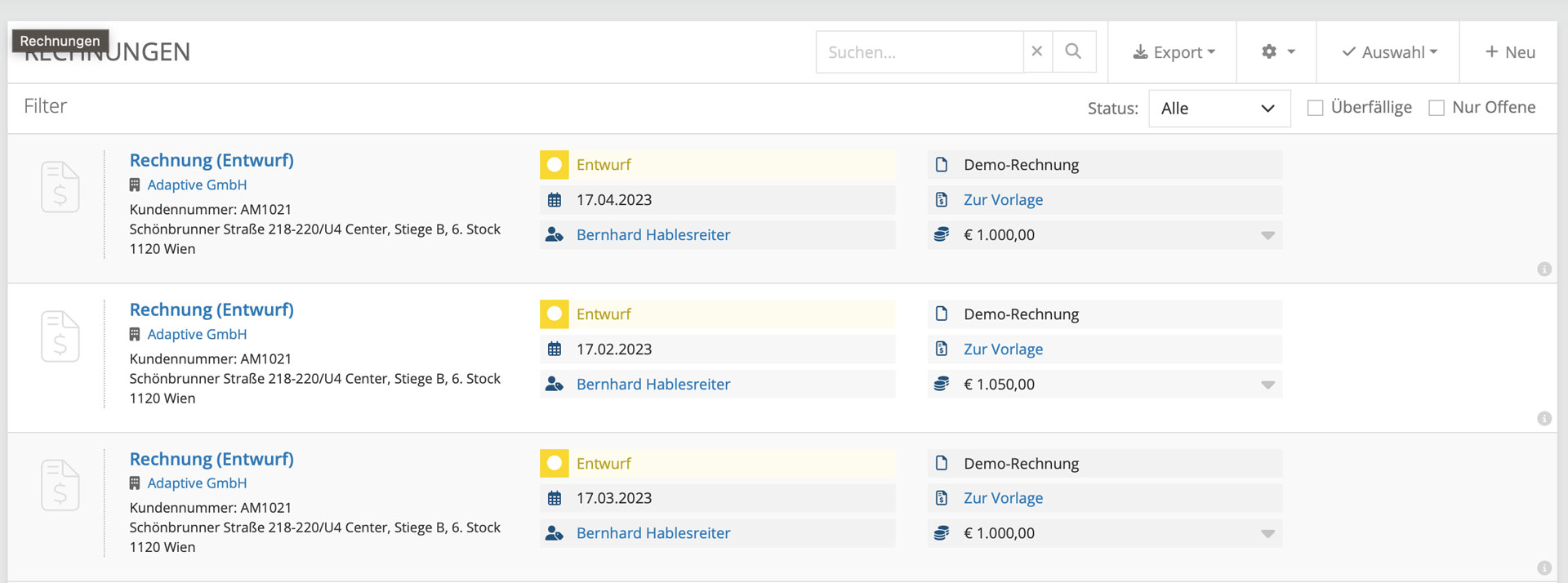Open the Export menu
Viewport: 1568px width, 583px height.
[1174, 52]
